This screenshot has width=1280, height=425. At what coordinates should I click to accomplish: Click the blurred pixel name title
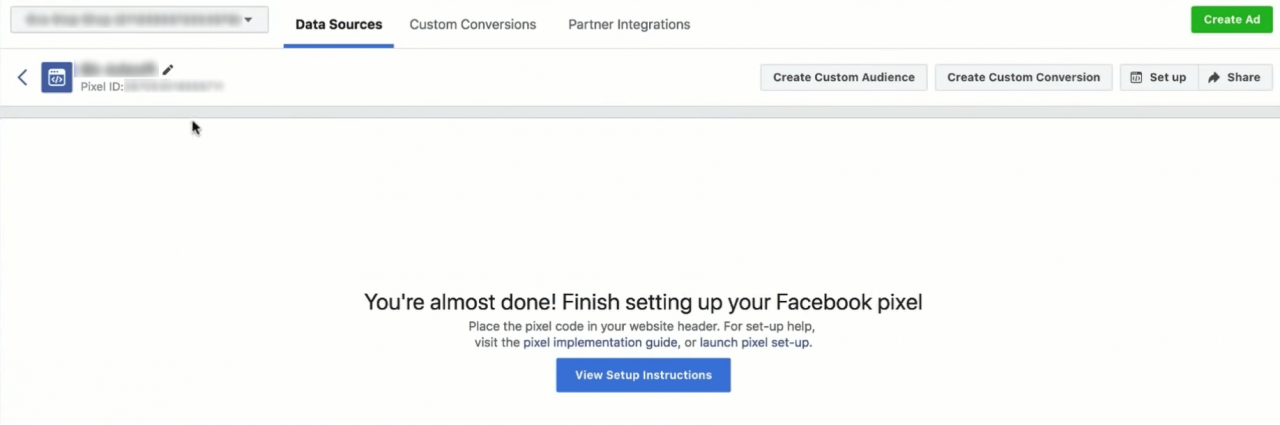[119, 69]
